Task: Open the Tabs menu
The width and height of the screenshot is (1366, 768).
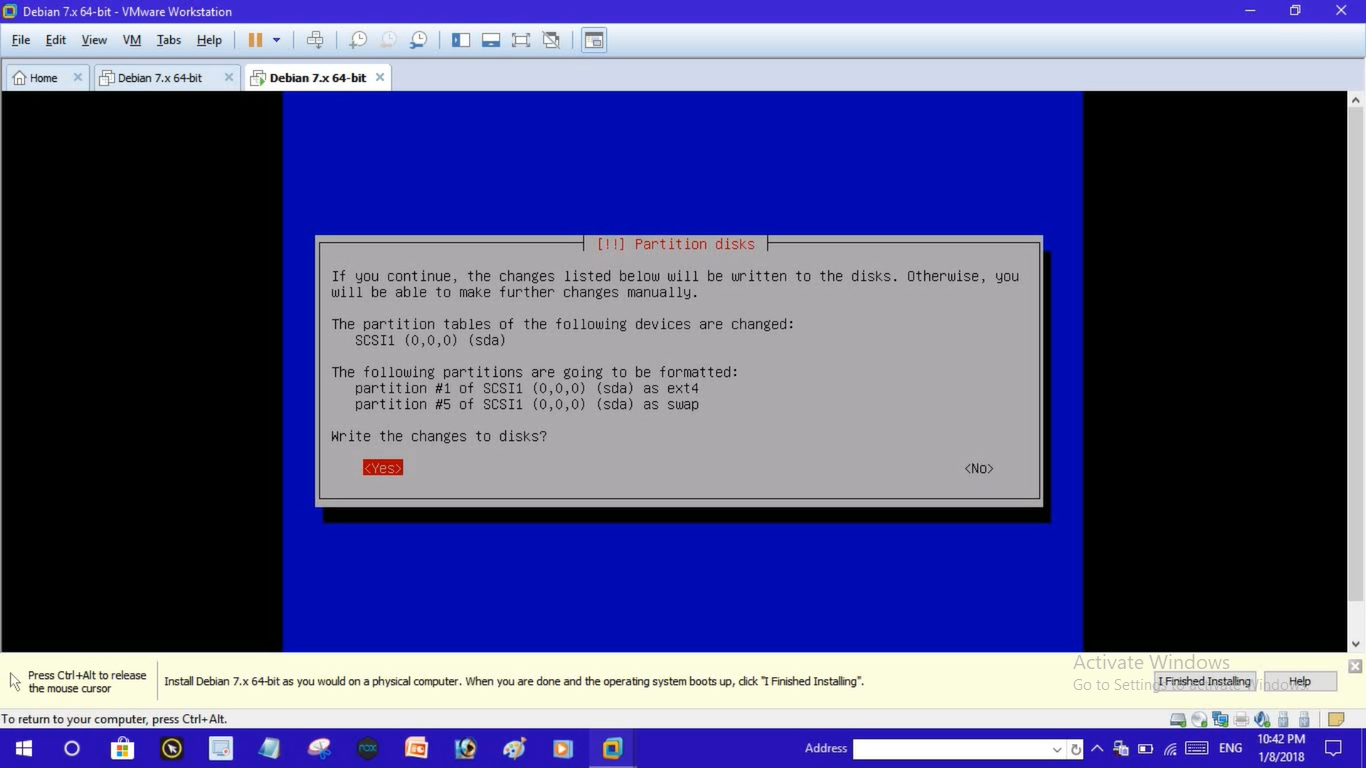Action: [x=169, y=40]
